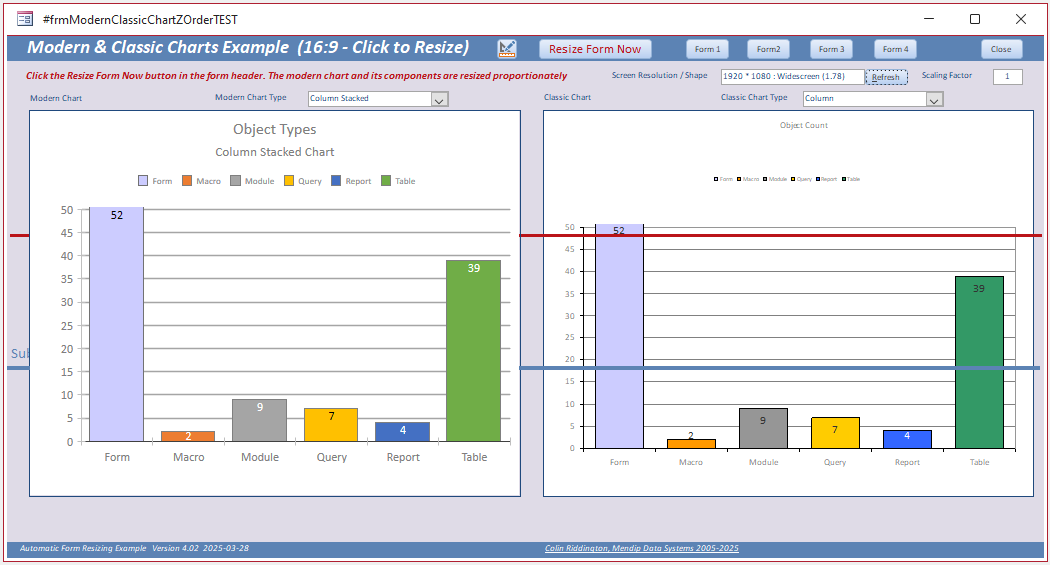Click the form header title text
Image resolution: width=1050 pixels, height=565 pixels.
pyautogui.click(x=248, y=48)
